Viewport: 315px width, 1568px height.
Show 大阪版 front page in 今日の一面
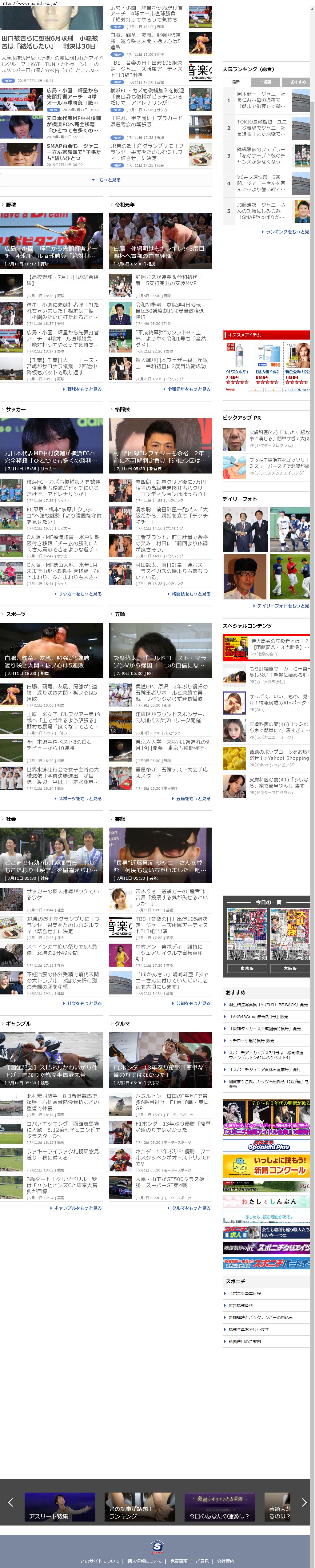289,968
